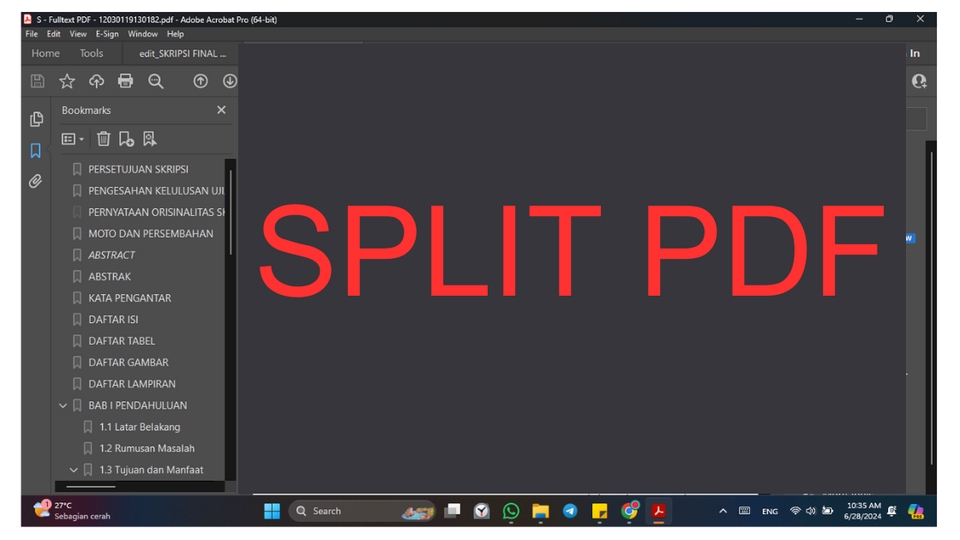The image size is (960, 540).
Task: Open bookmarks options list dropdown
Action: click(72, 139)
